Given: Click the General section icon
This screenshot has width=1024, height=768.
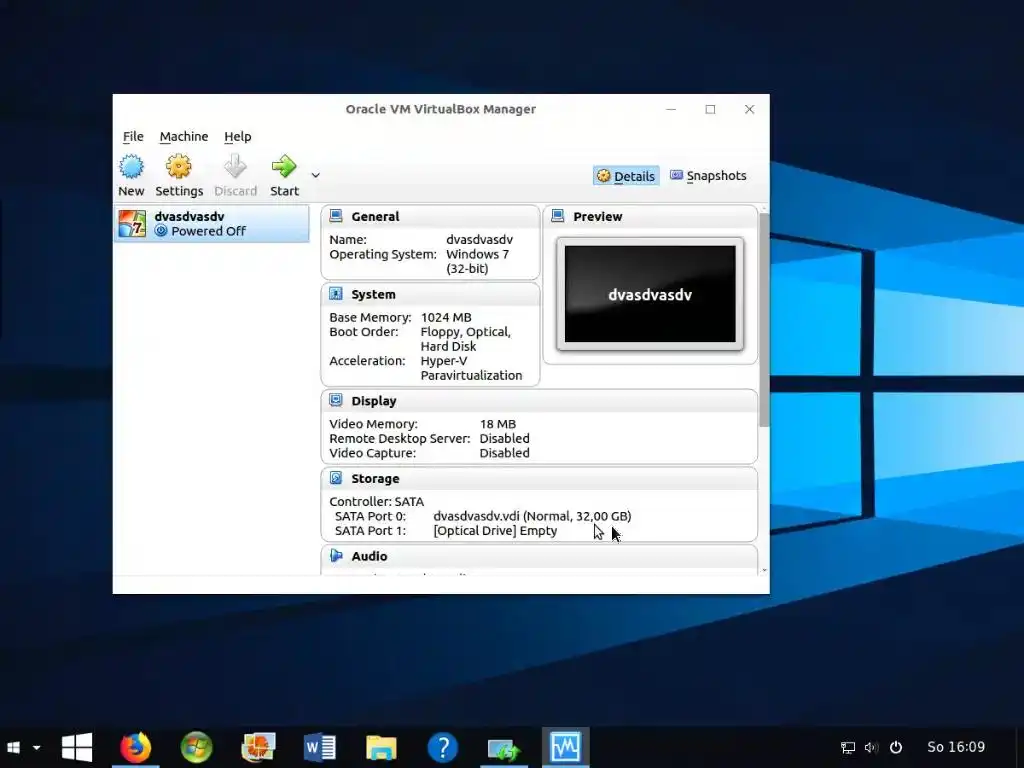Looking at the screenshot, I should click(x=336, y=216).
